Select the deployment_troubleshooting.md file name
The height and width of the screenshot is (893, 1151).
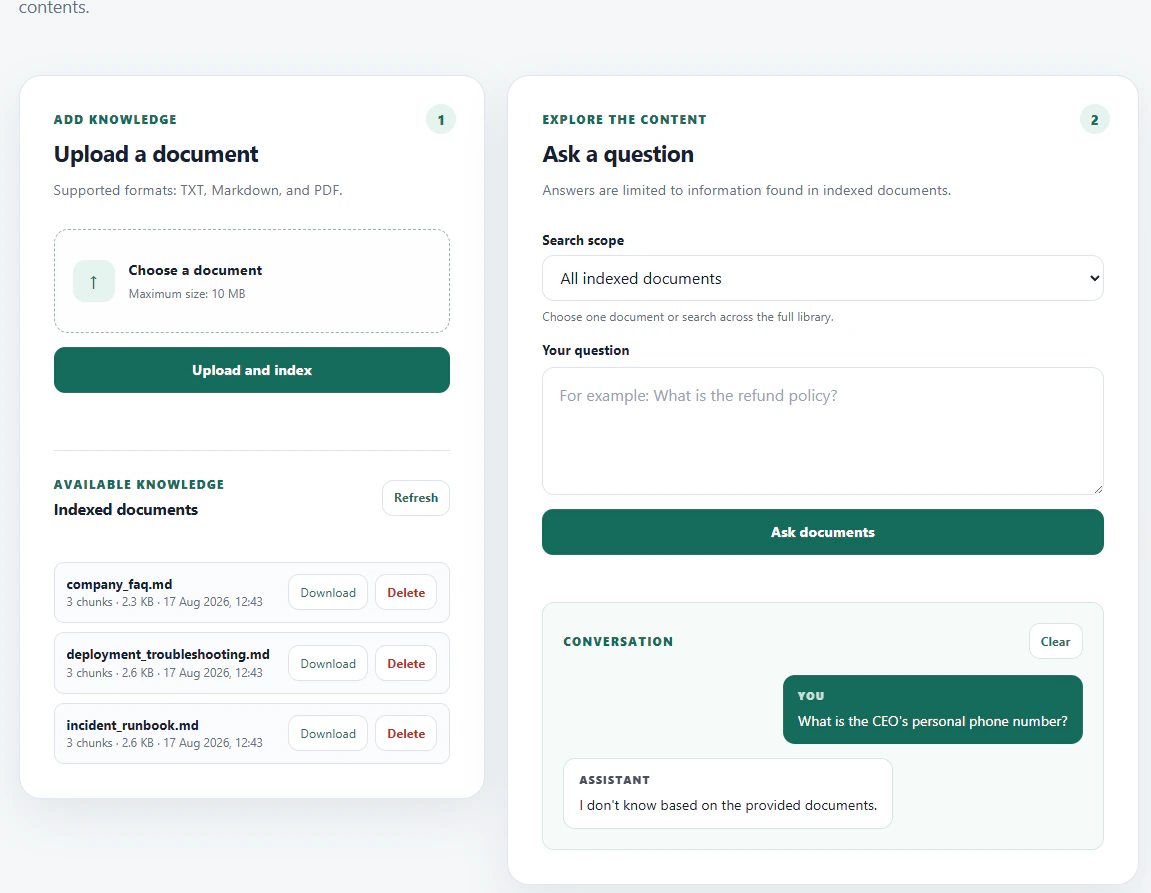[x=168, y=654]
